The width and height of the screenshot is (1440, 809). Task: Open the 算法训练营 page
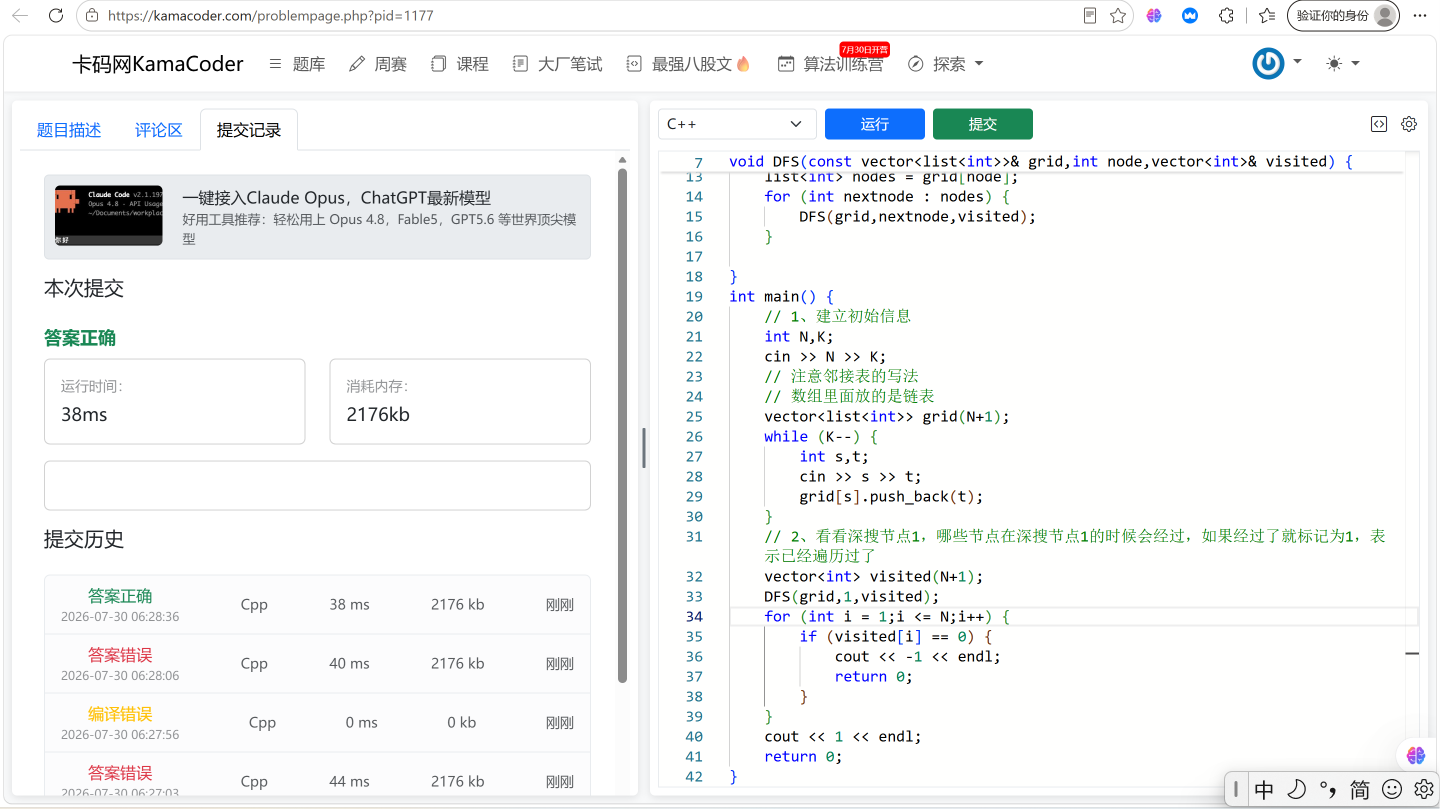[x=830, y=64]
